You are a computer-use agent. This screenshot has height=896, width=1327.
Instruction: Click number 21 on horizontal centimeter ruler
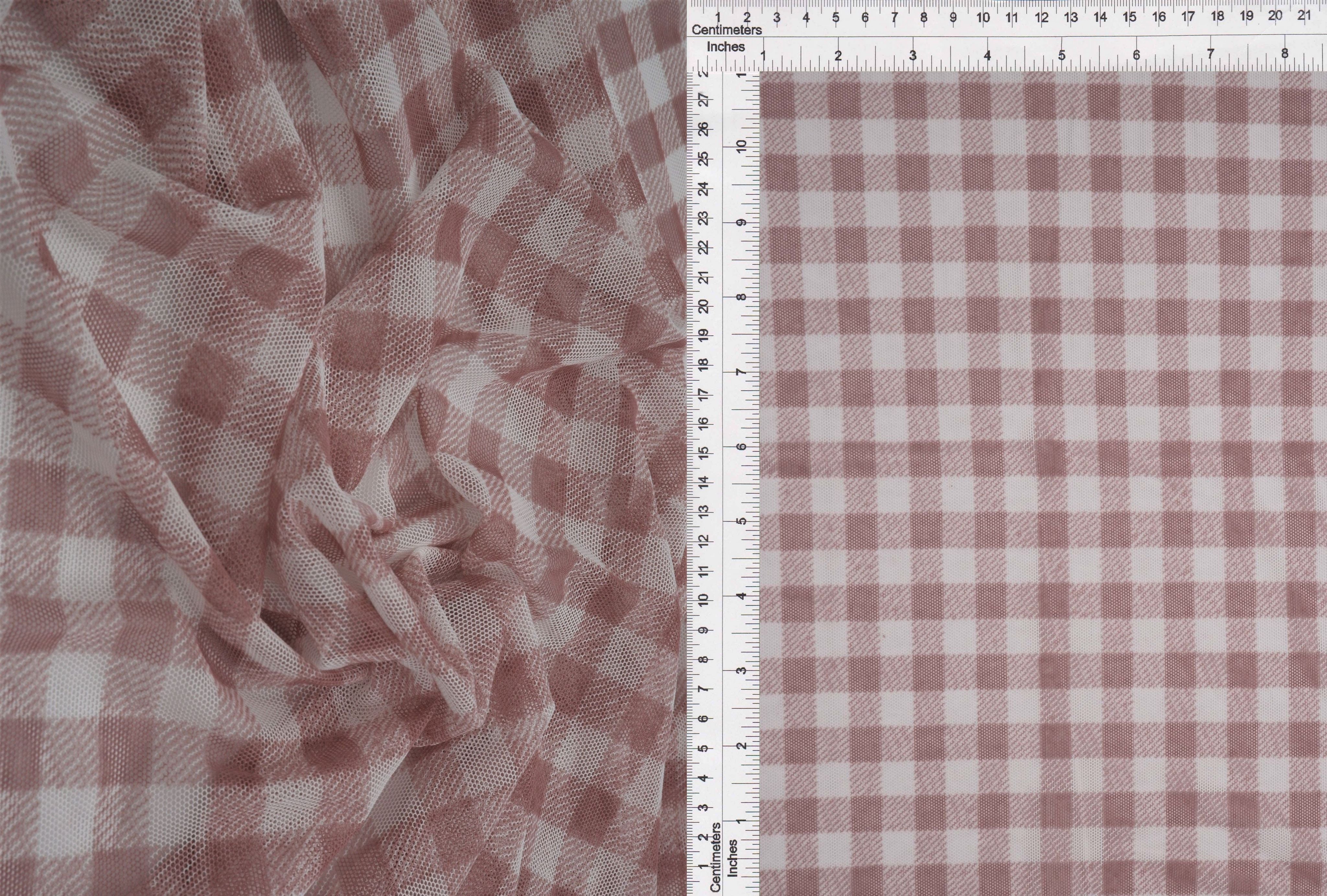coord(1304,16)
